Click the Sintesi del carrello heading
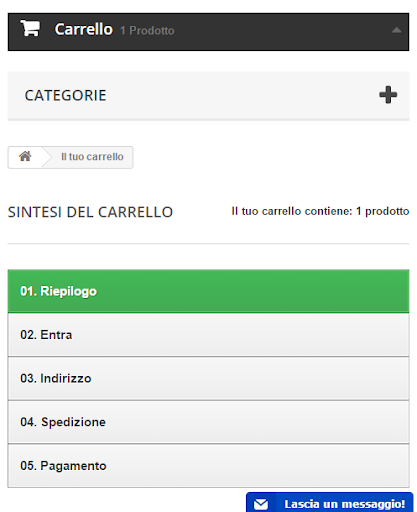 [90, 212]
